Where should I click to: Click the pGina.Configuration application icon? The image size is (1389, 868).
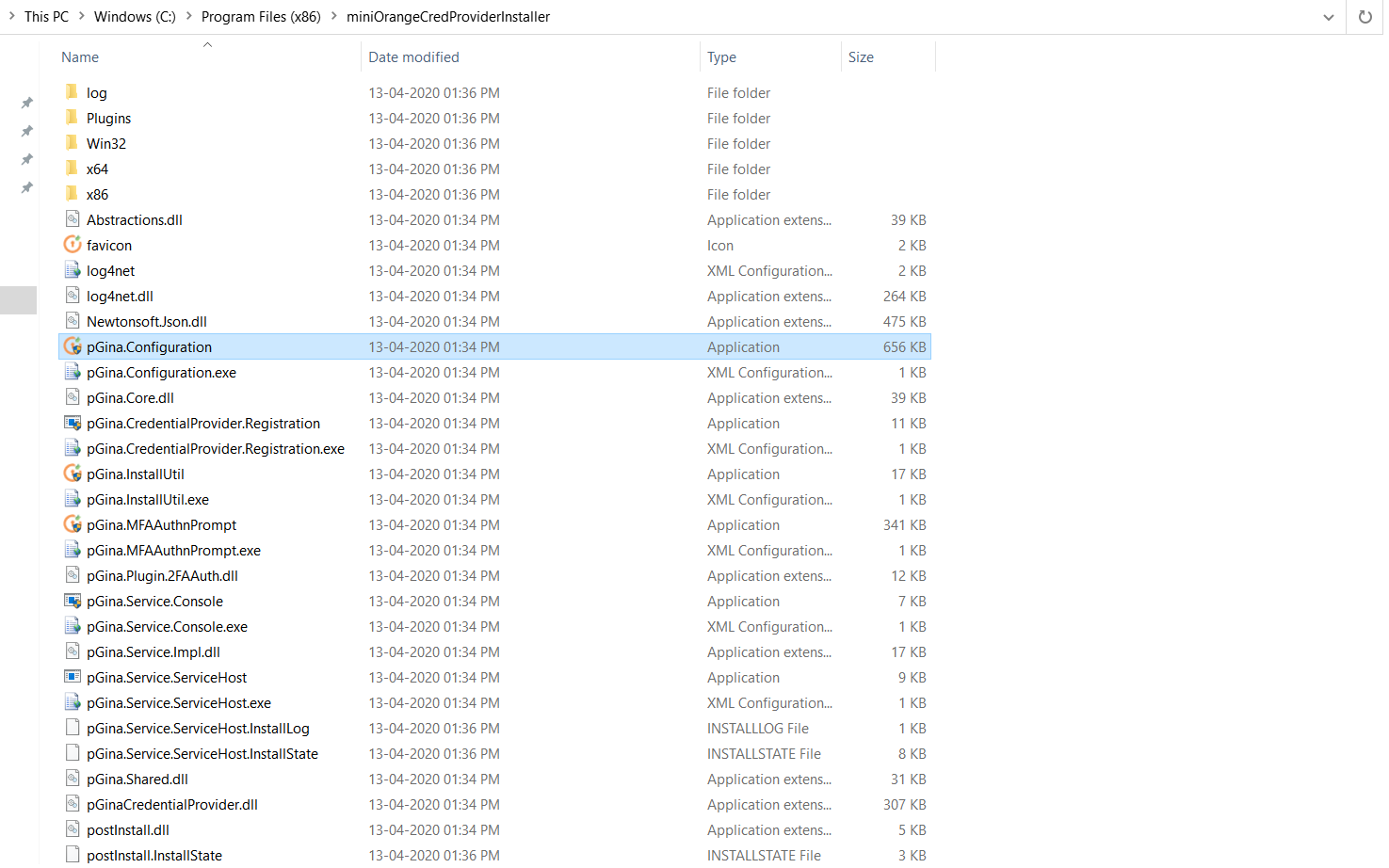[x=73, y=346]
